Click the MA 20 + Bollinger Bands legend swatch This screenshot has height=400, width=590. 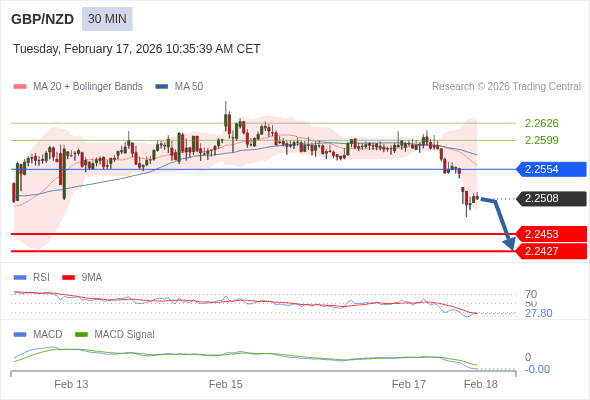pyautogui.click(x=20, y=87)
